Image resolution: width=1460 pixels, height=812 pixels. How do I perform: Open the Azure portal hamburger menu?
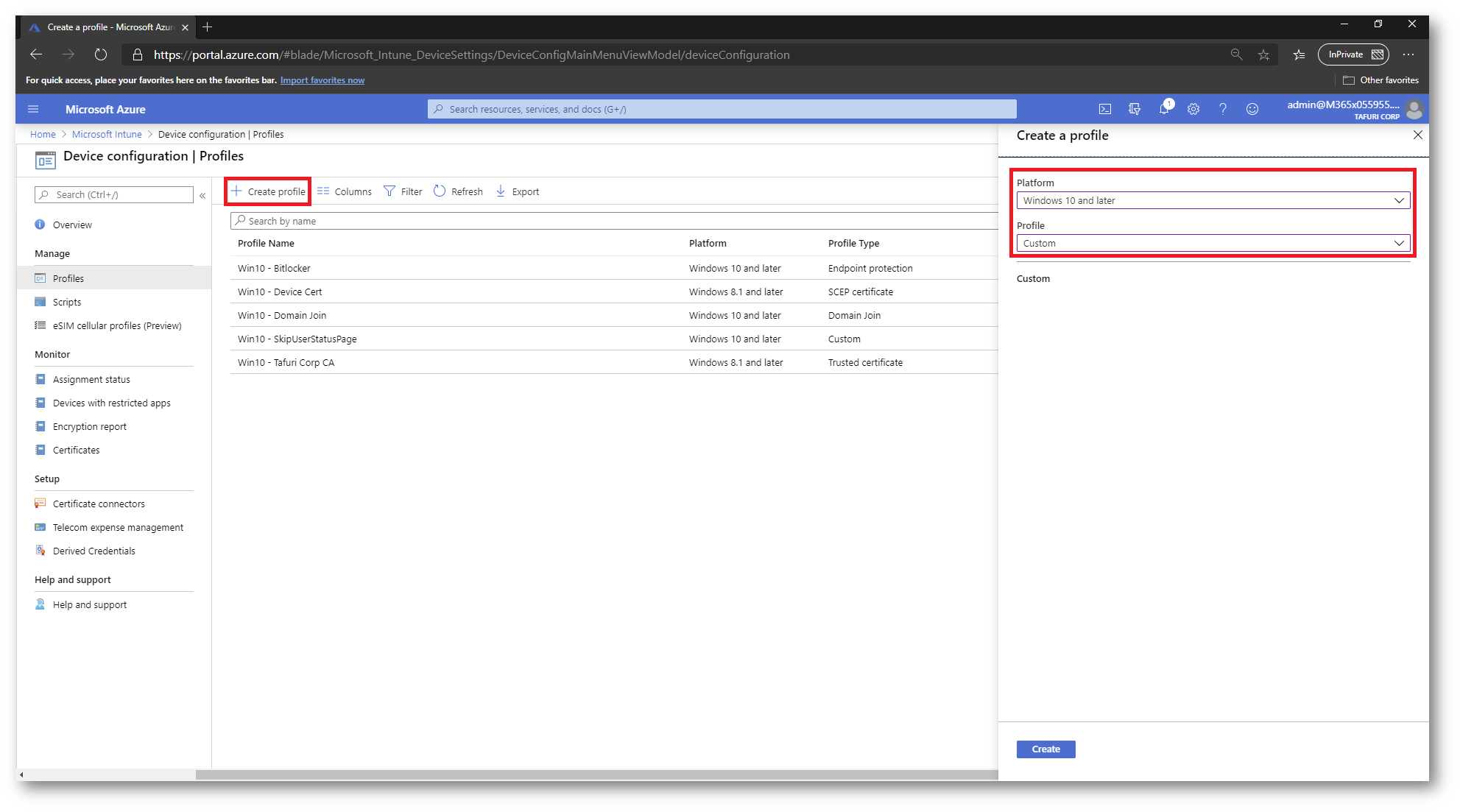tap(33, 109)
